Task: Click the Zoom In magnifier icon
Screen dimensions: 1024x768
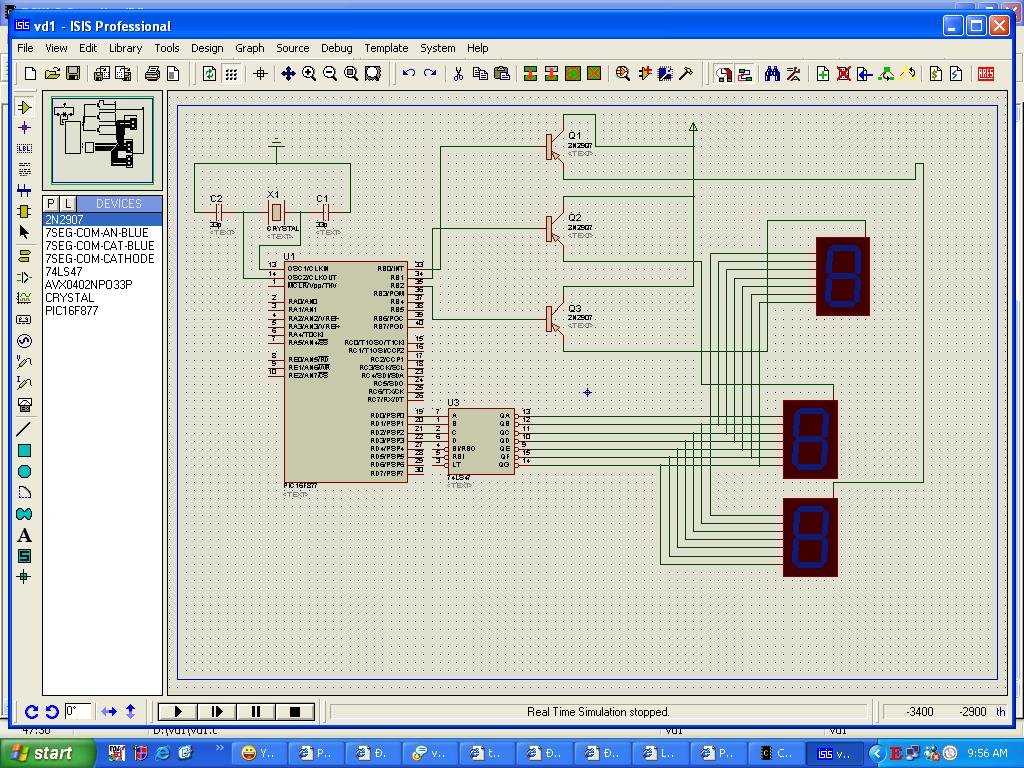Action: tap(309, 74)
